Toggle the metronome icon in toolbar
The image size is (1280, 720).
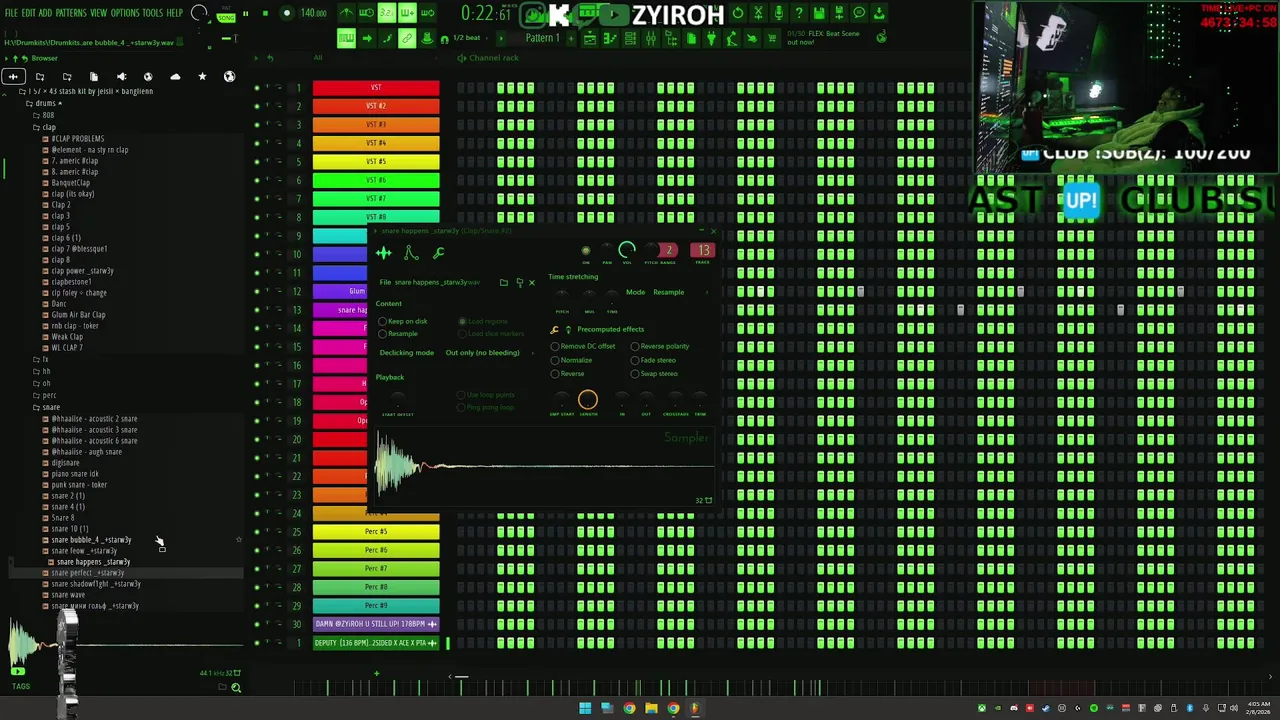(346, 13)
